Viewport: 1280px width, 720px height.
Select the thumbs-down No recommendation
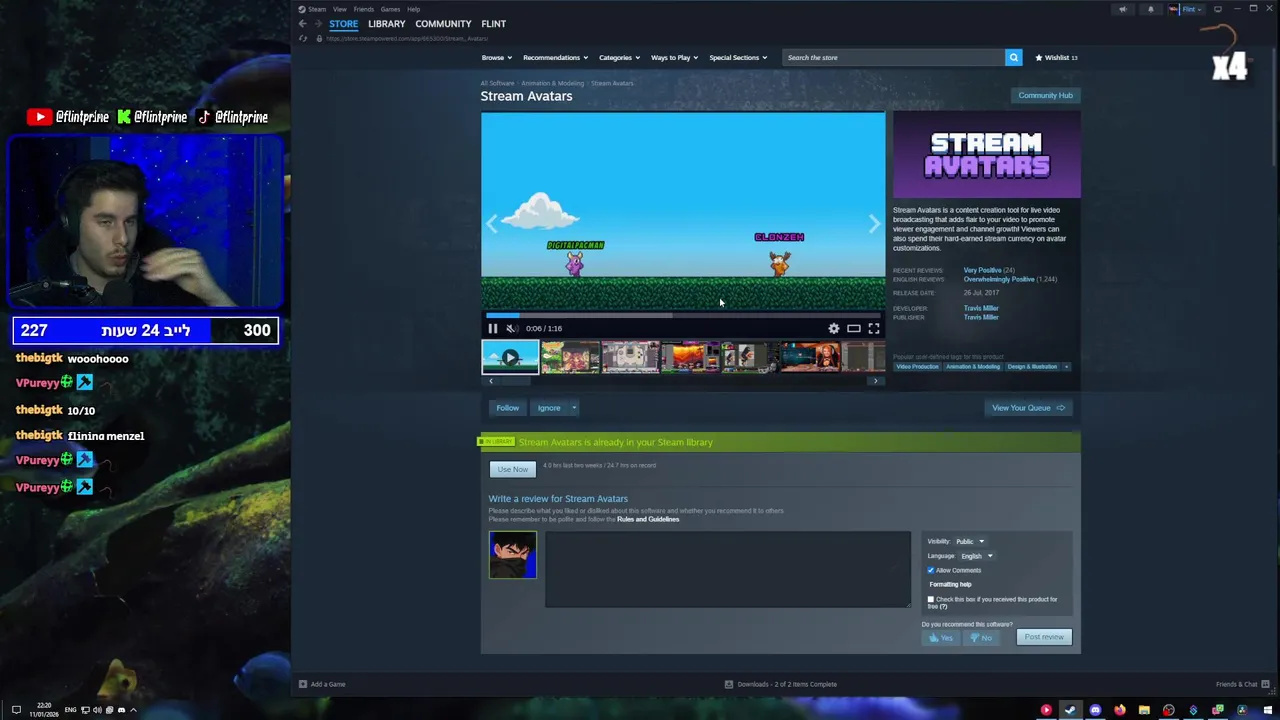coord(981,637)
